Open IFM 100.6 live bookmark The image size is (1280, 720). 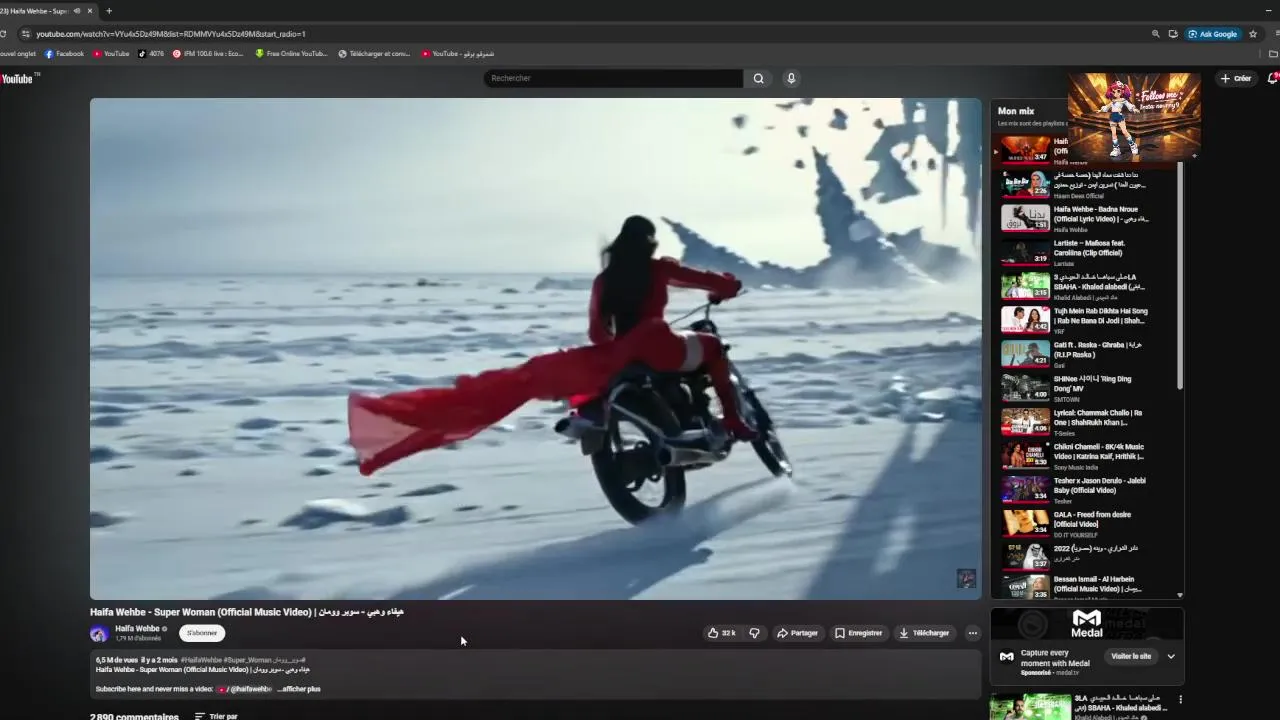point(208,54)
